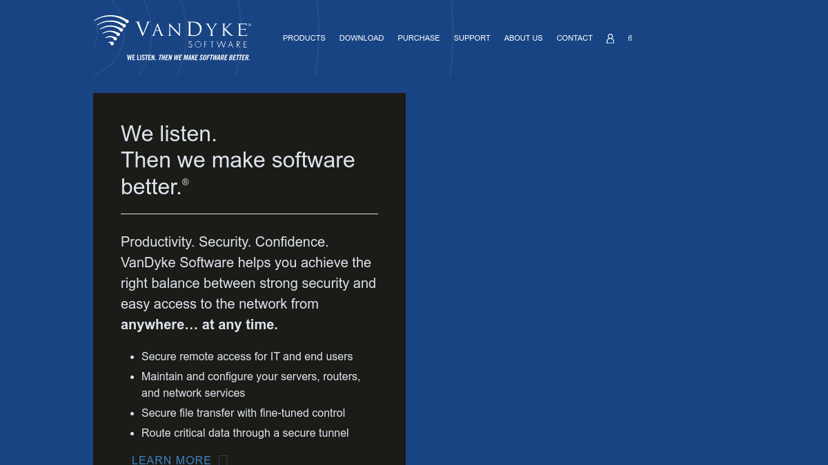This screenshot has height=465, width=828.
Task: Open the About Us menu
Action: click(x=523, y=38)
